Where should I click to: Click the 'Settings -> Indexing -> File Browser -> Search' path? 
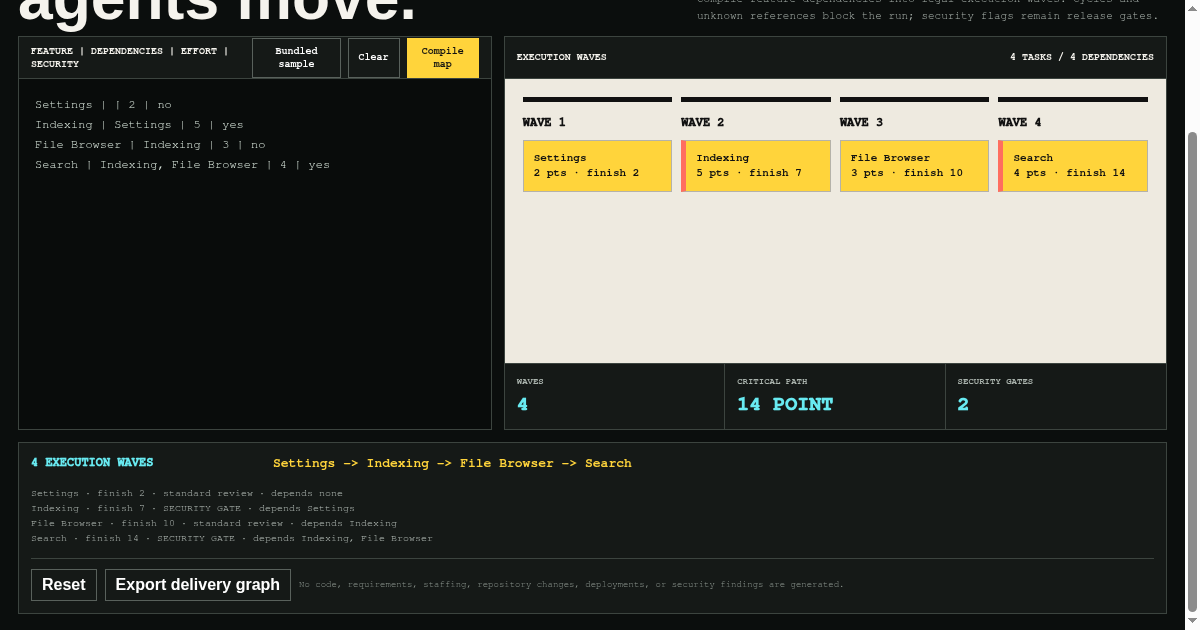(452, 463)
